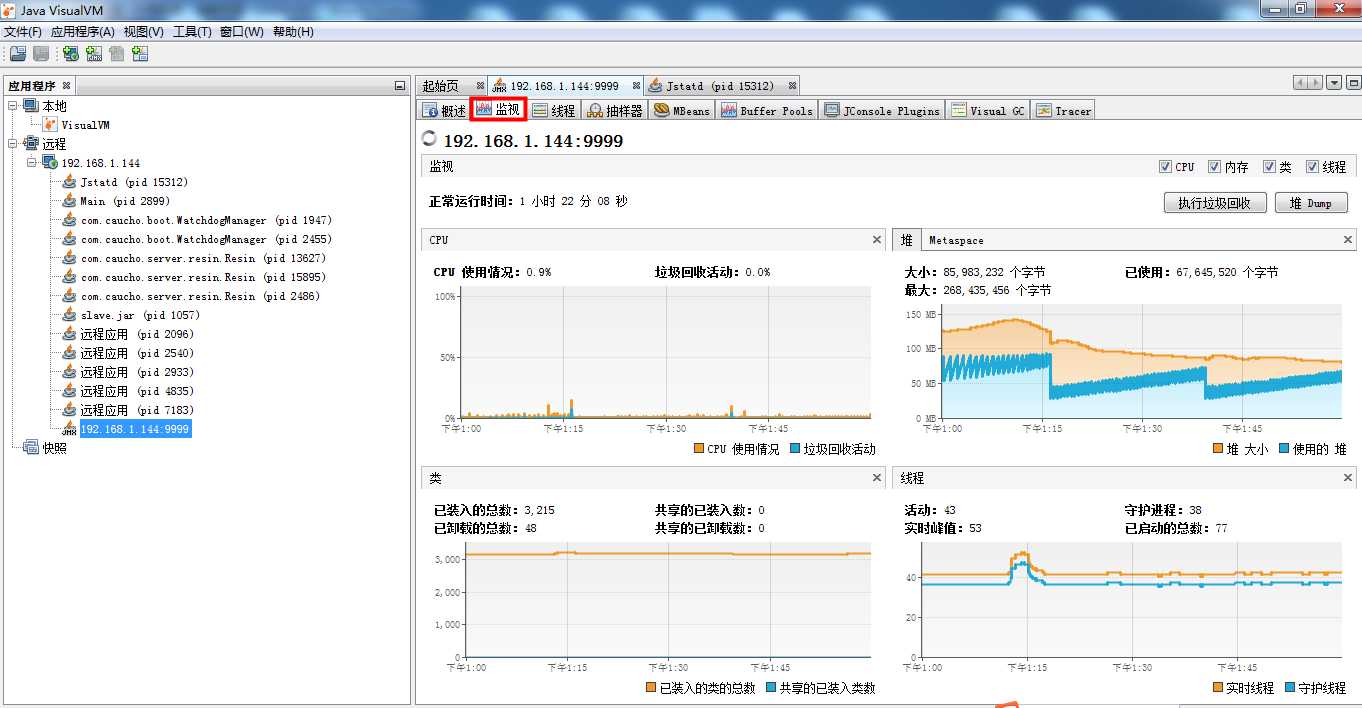Close the classes (类) chart panel

pos(877,478)
